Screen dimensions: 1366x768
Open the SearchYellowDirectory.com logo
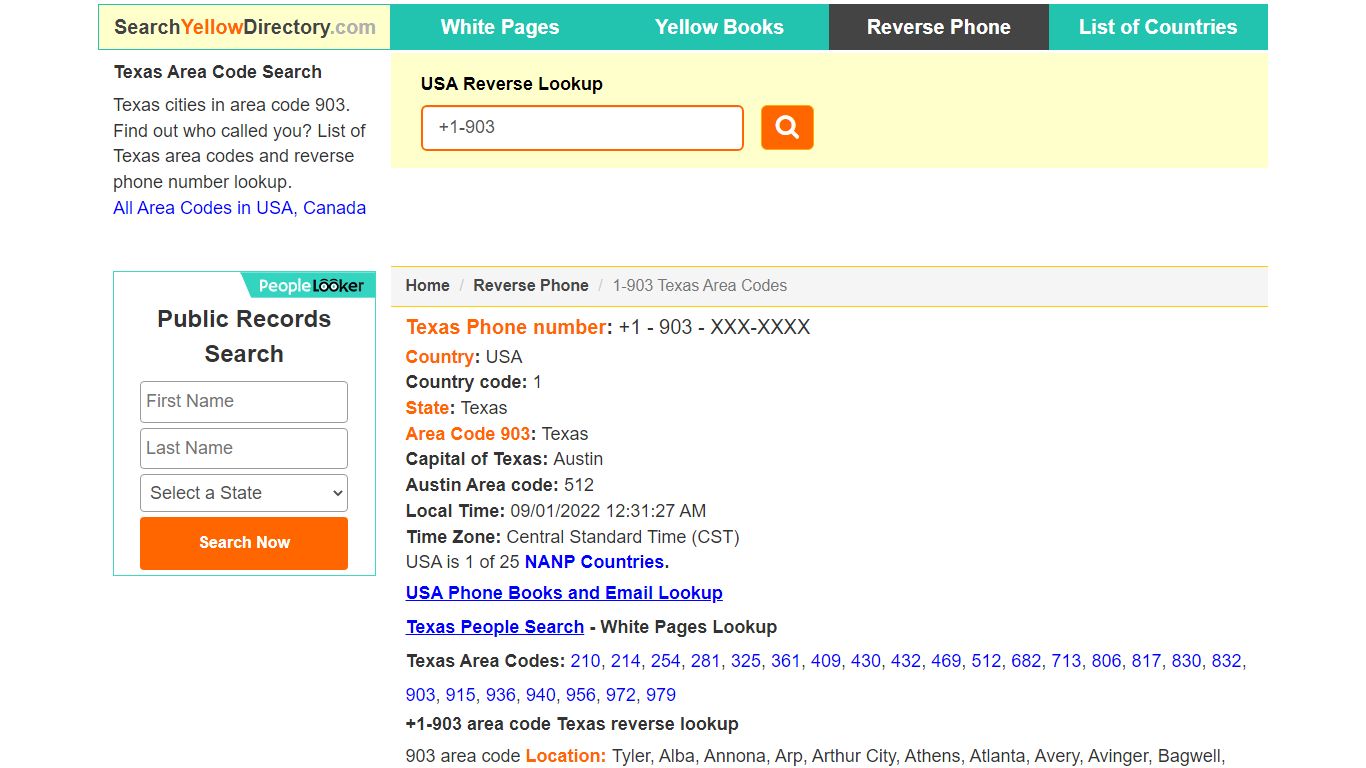pyautogui.click(x=245, y=27)
